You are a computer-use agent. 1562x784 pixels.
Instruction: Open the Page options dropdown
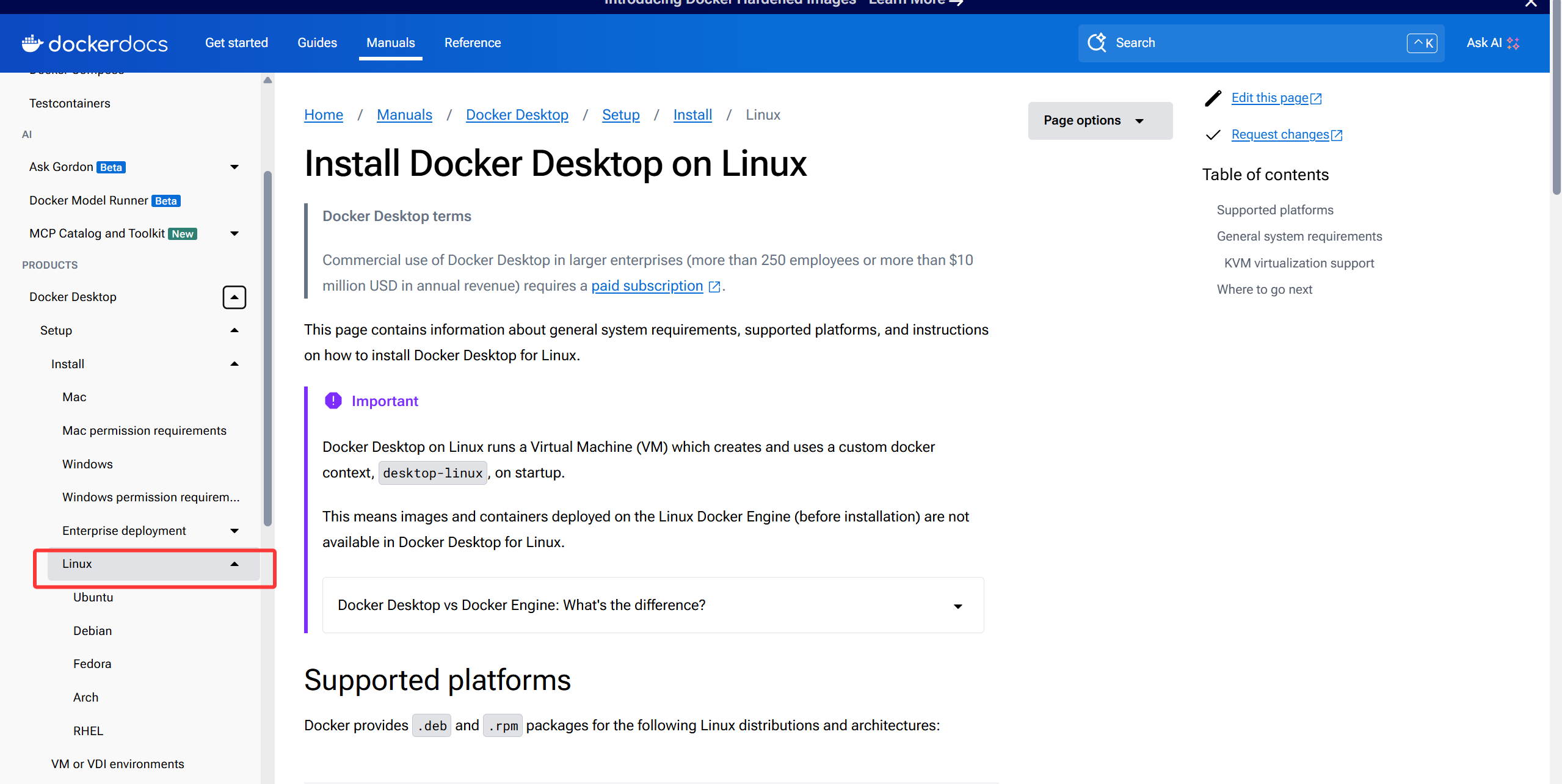click(1100, 121)
